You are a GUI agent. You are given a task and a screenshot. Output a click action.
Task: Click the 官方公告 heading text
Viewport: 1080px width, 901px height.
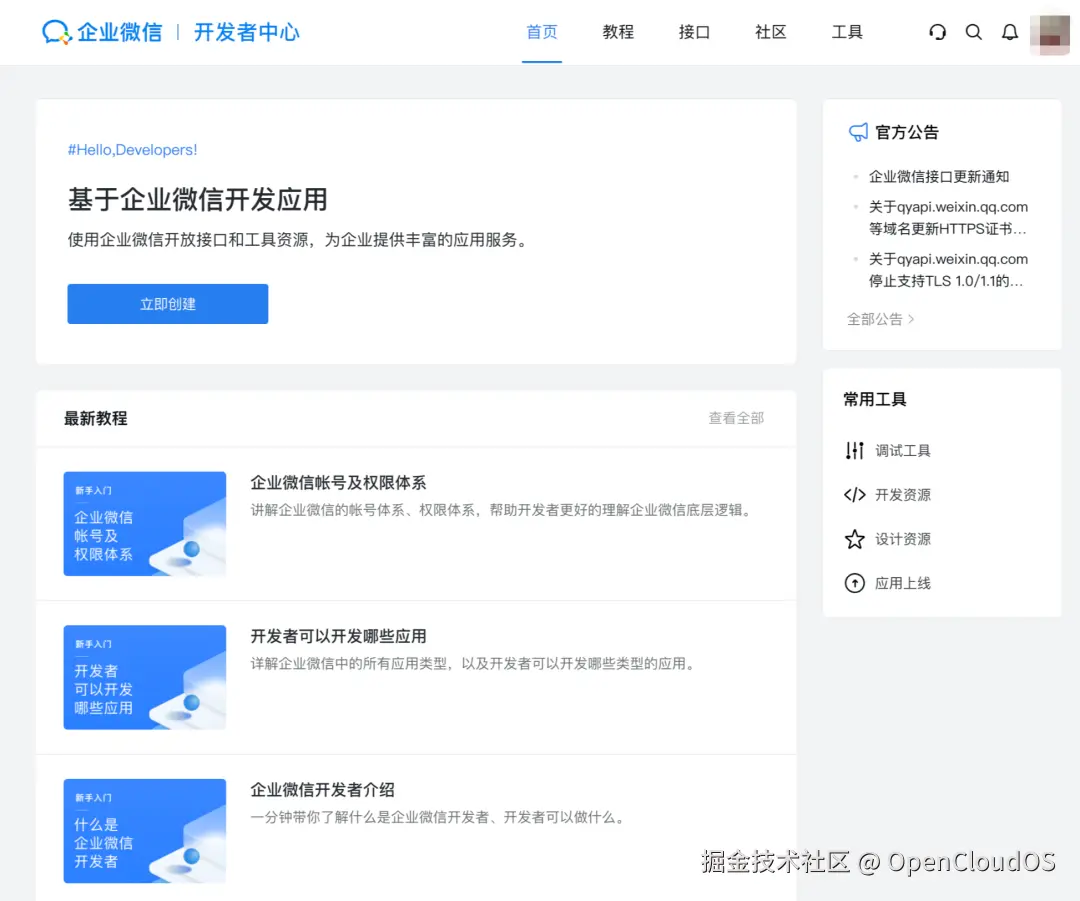pyautogui.click(x=906, y=132)
